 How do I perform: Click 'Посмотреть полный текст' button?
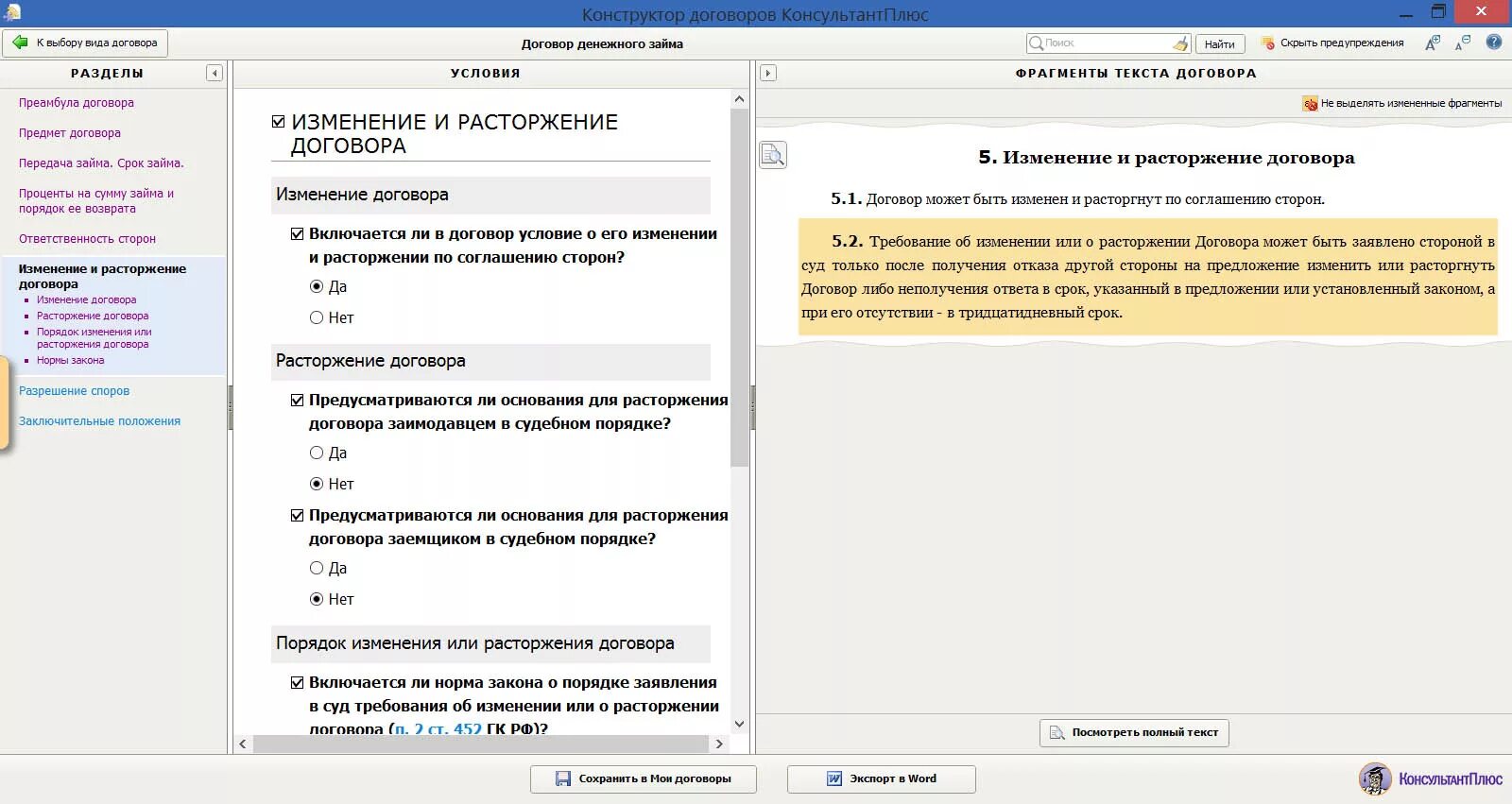tap(1134, 733)
